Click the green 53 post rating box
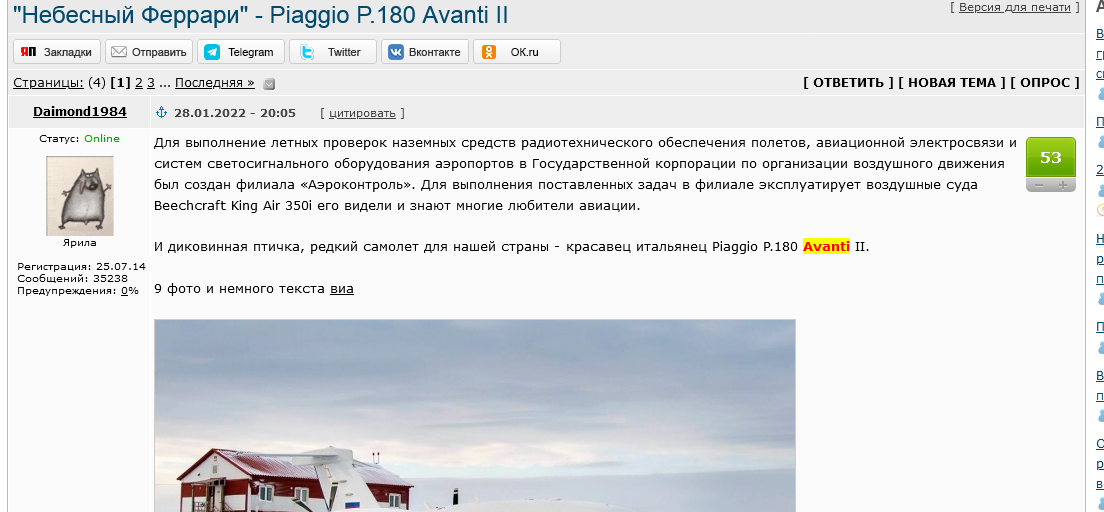 tap(1050, 158)
